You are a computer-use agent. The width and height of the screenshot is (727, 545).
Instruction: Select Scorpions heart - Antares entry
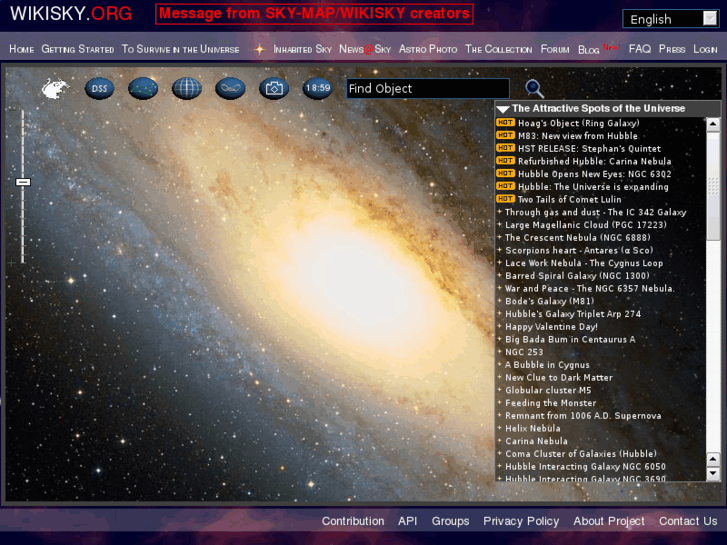pos(579,250)
